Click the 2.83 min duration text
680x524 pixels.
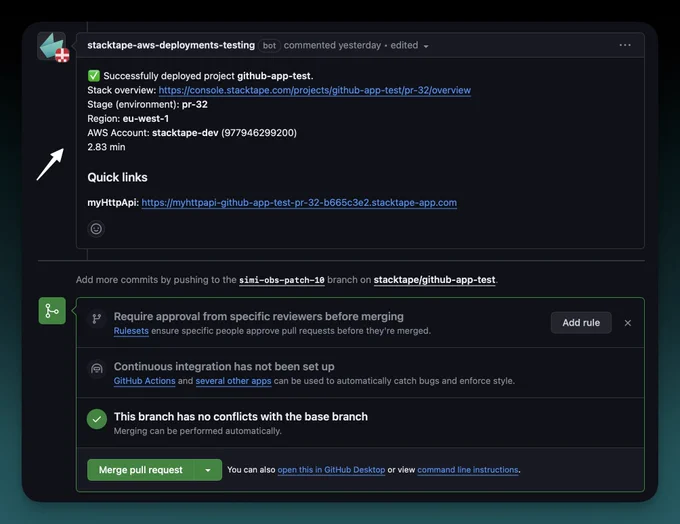point(106,147)
